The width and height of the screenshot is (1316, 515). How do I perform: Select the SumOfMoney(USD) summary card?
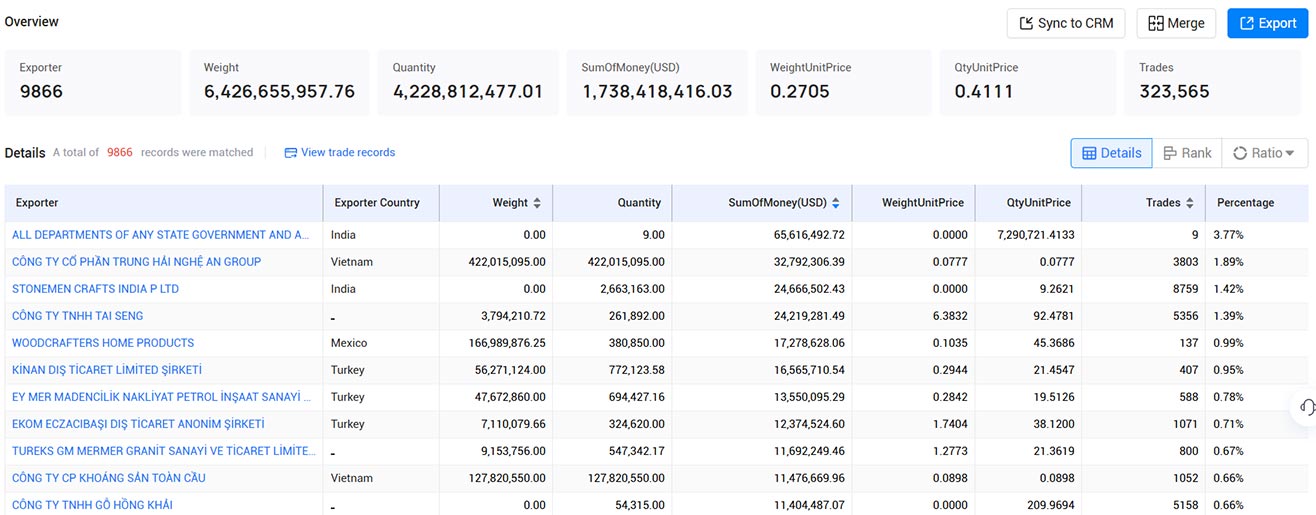pos(657,82)
